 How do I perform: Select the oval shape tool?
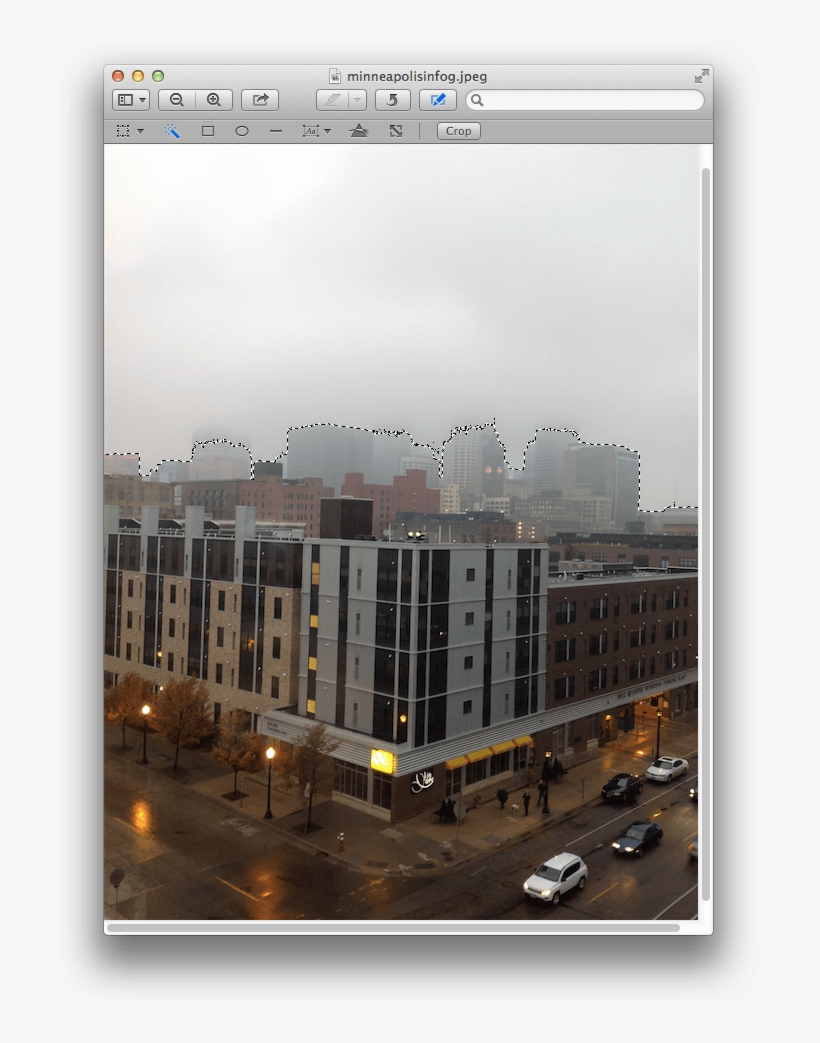point(241,130)
